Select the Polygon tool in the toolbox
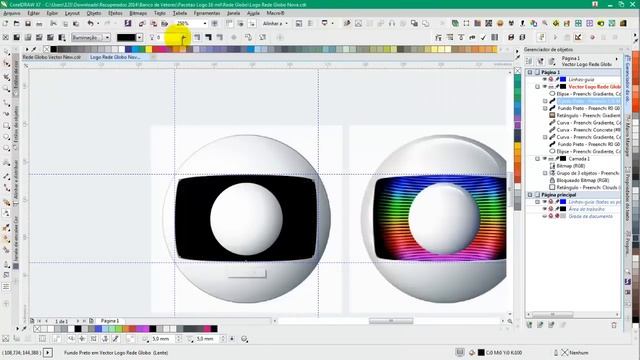The width and height of the screenshot is (640, 360). coord(7,149)
